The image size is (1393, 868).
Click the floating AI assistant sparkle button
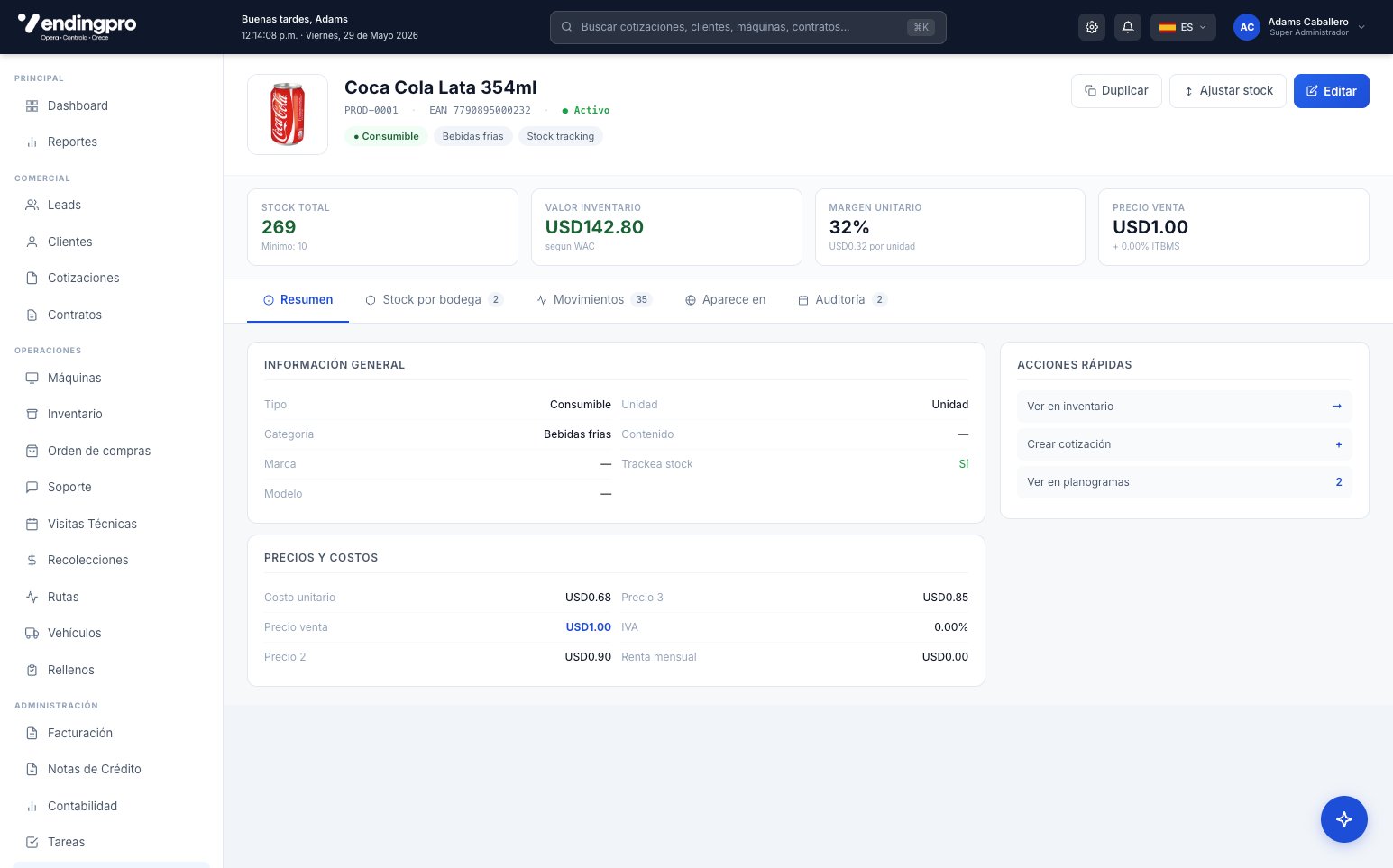click(1344, 819)
